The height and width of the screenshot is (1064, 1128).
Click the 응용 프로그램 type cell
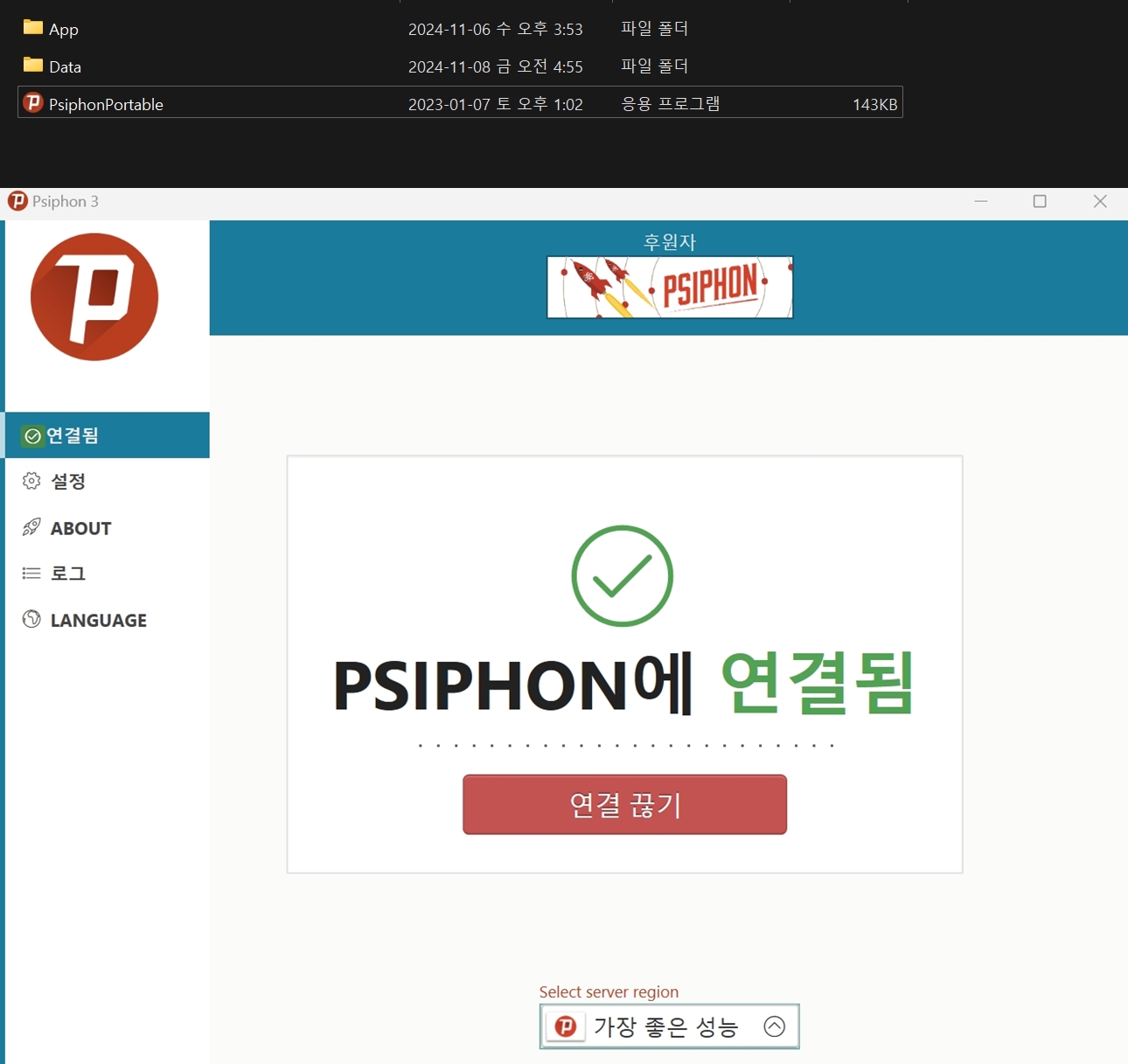[x=671, y=104]
